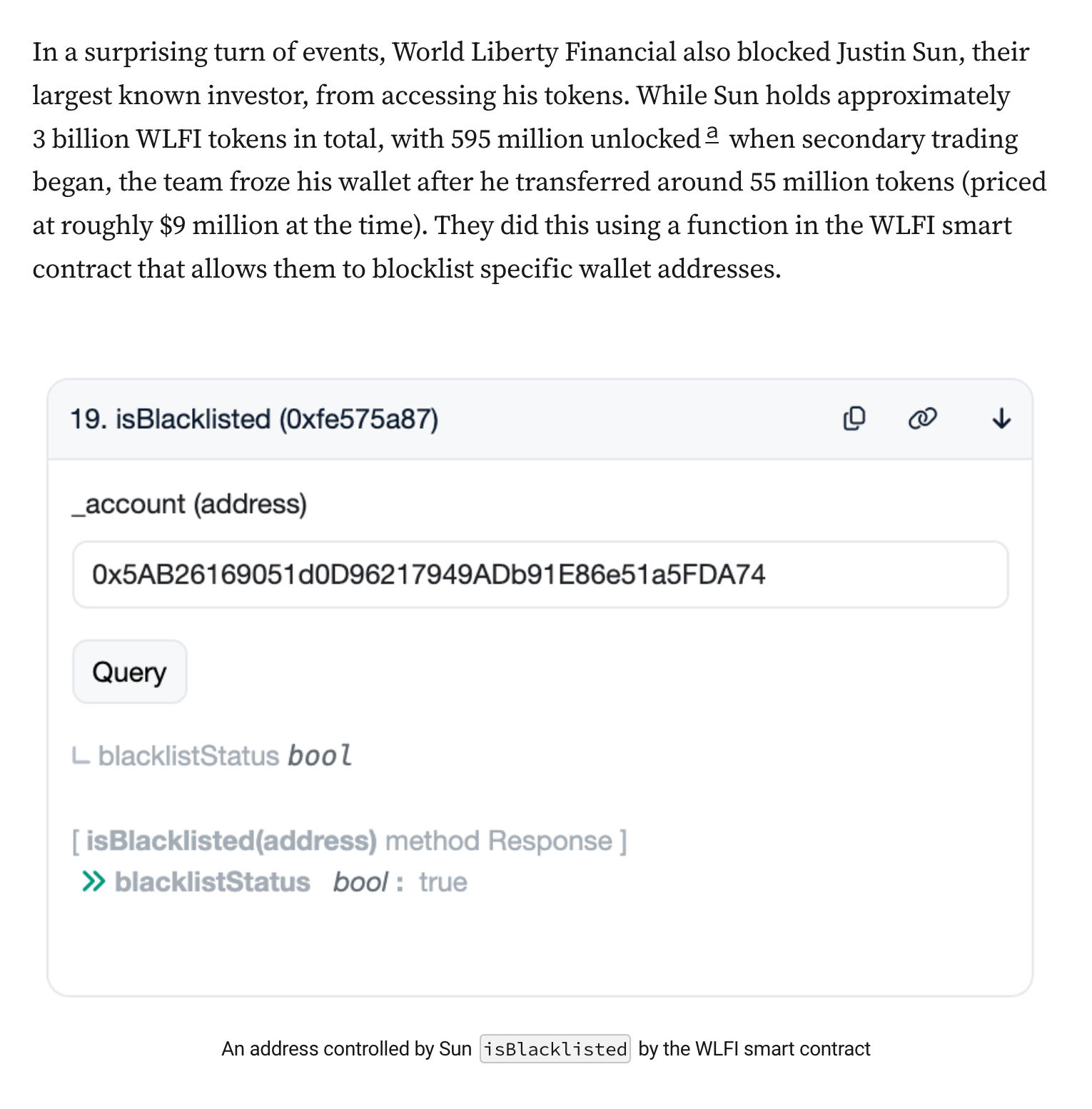Click the Query button

[130, 672]
